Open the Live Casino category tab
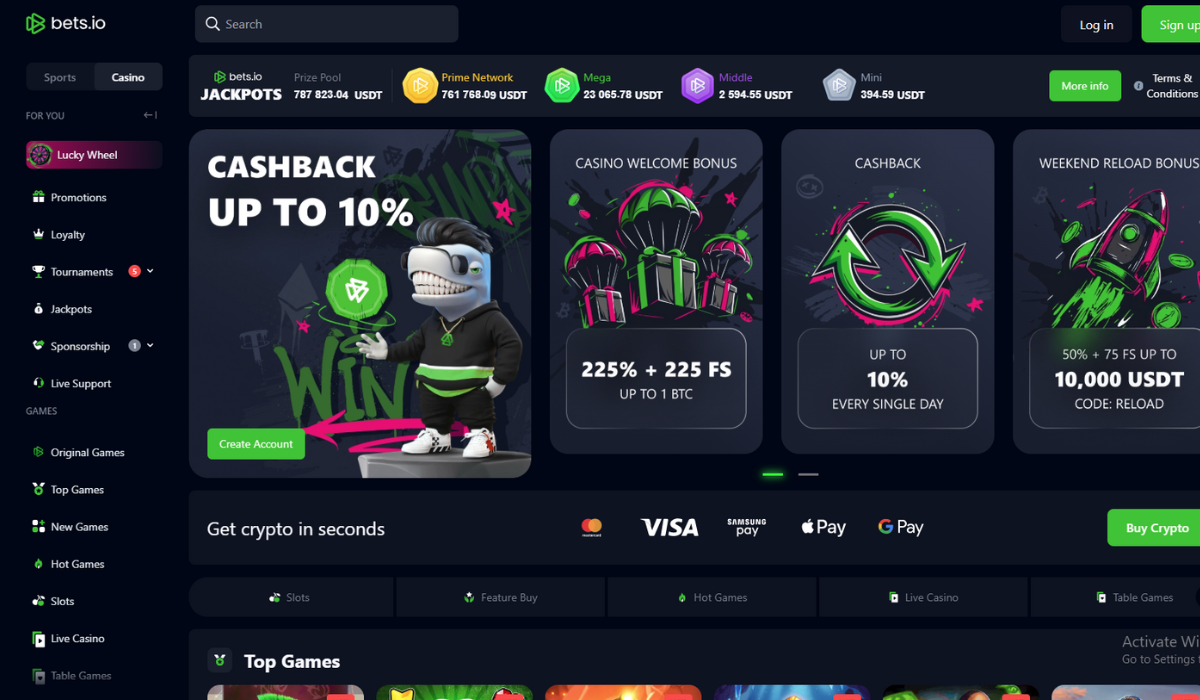This screenshot has height=700, width=1200. point(923,597)
